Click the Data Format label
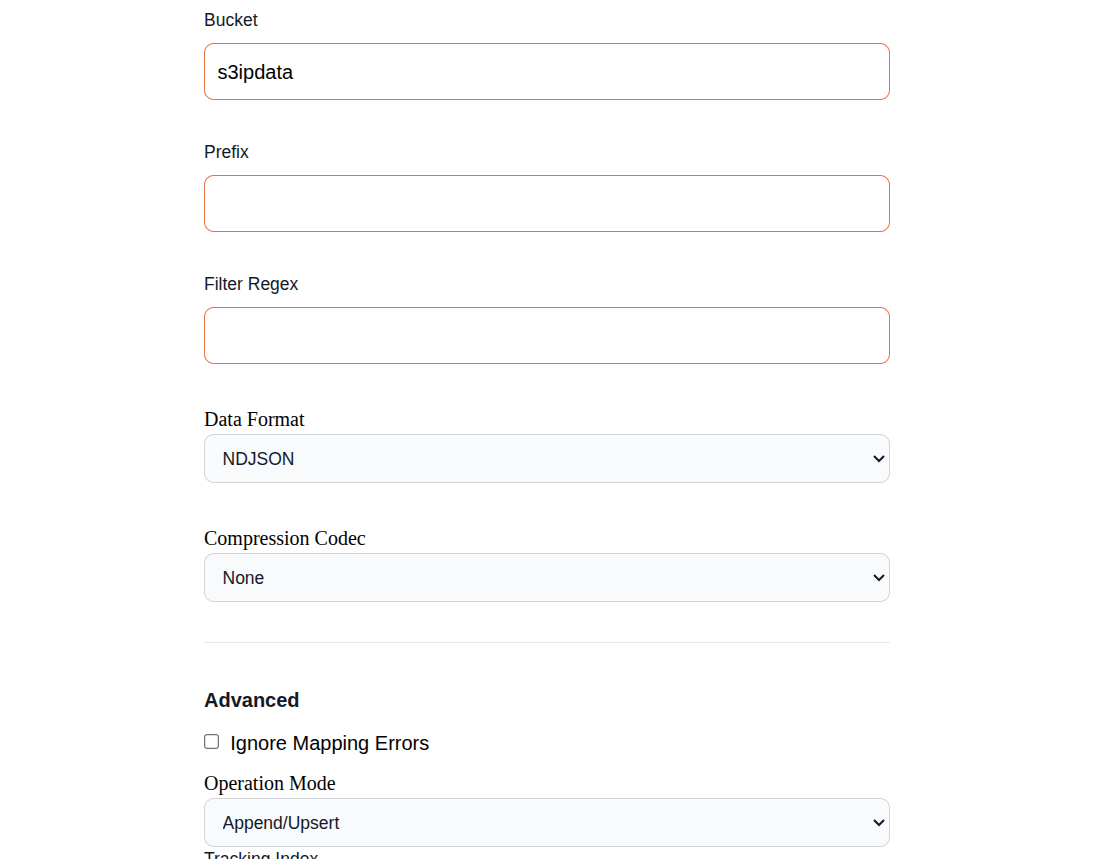1120x859 pixels. click(254, 419)
